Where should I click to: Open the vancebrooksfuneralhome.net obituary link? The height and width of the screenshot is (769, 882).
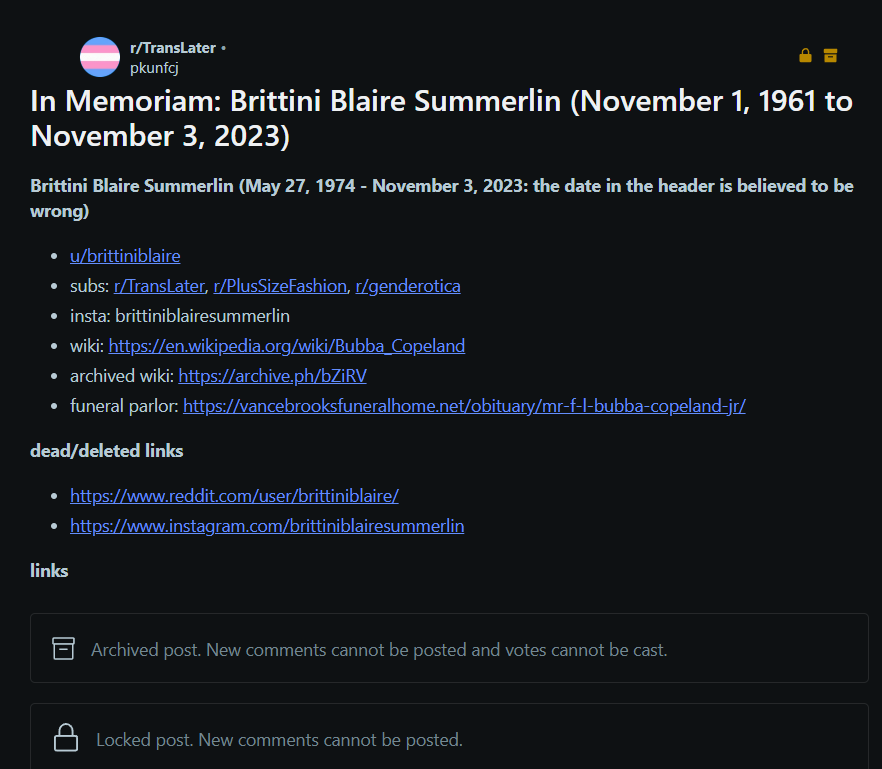coord(465,406)
